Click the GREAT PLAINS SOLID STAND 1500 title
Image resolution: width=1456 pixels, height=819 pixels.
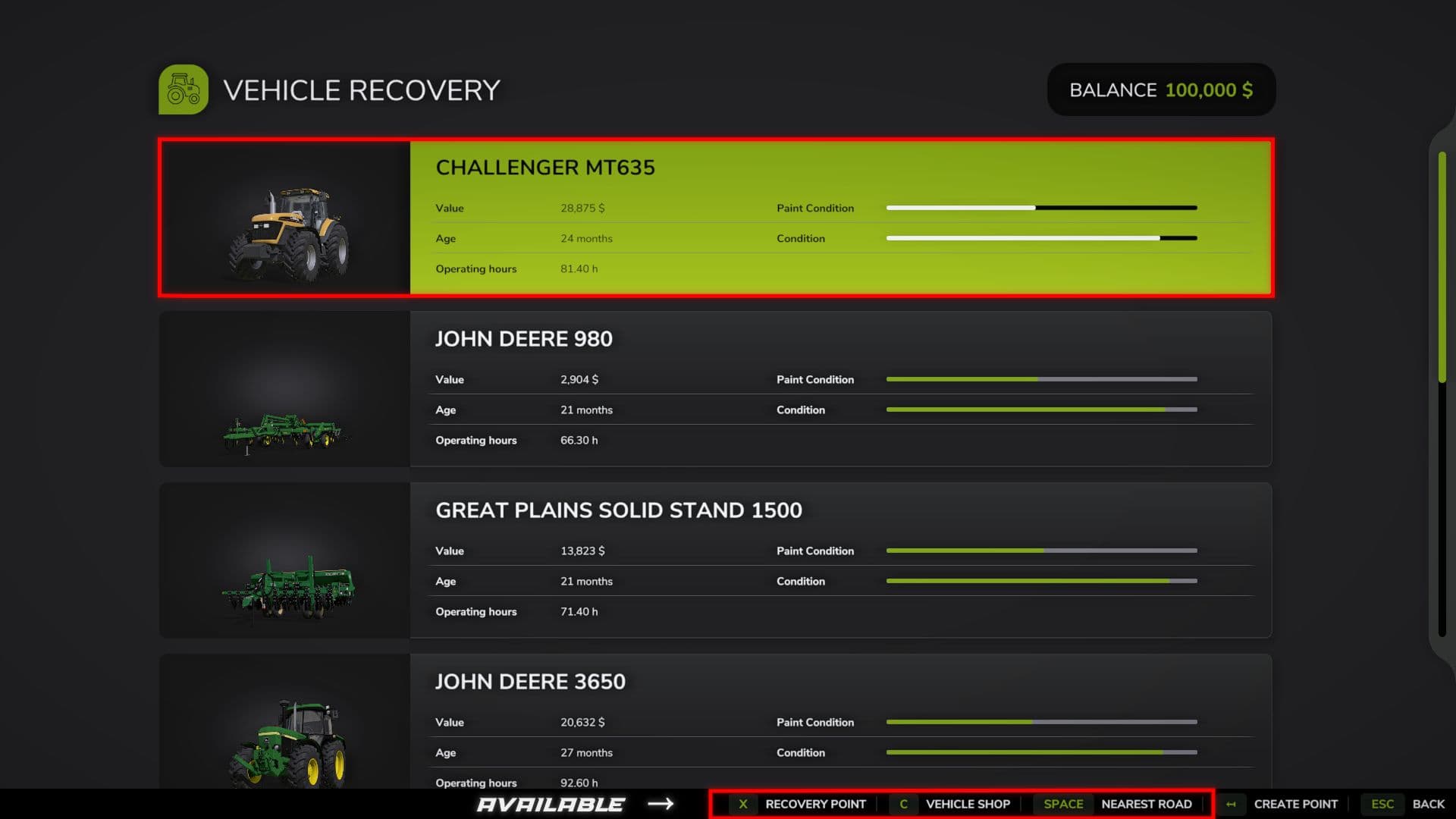619,510
